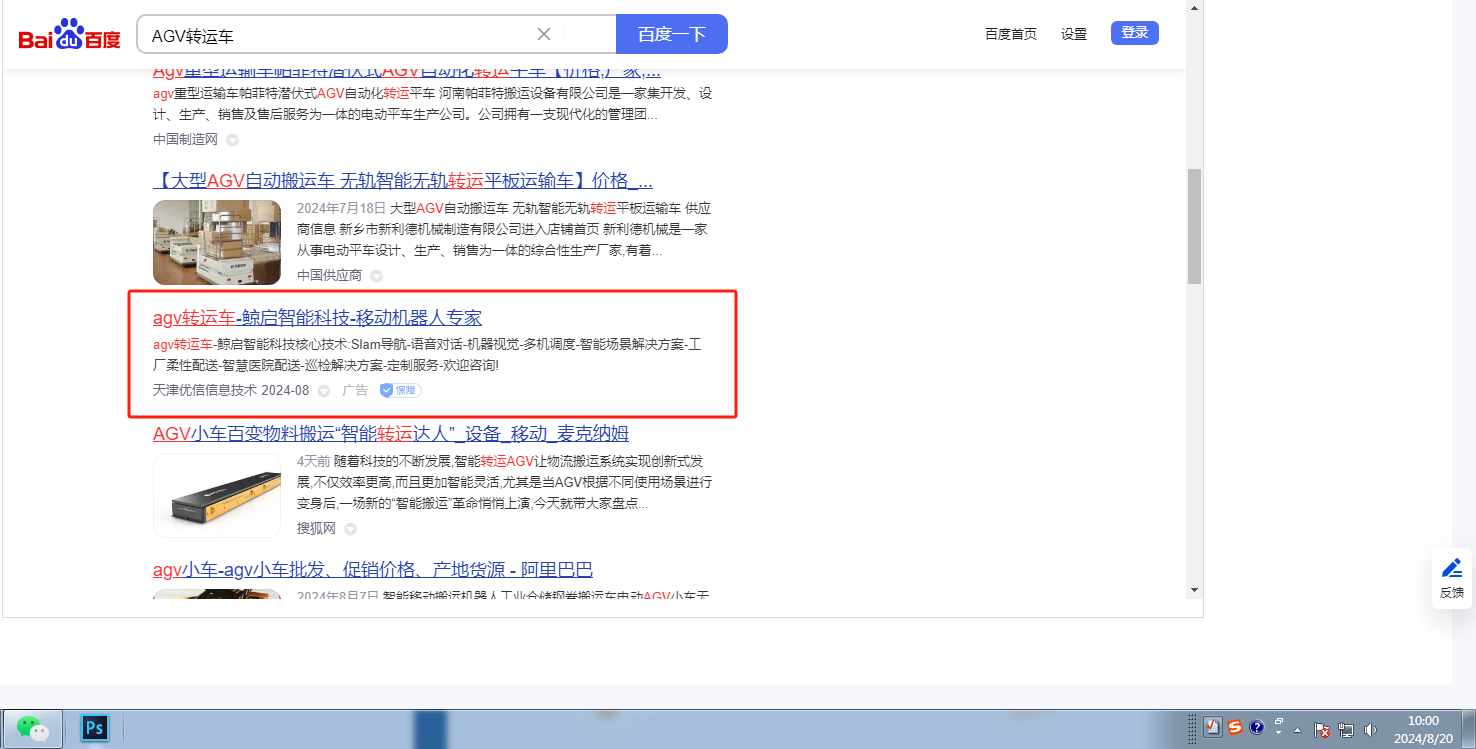This screenshot has width=1476, height=749.
Task: Open the 反馈 feedback pencil icon
Action: (1452, 569)
